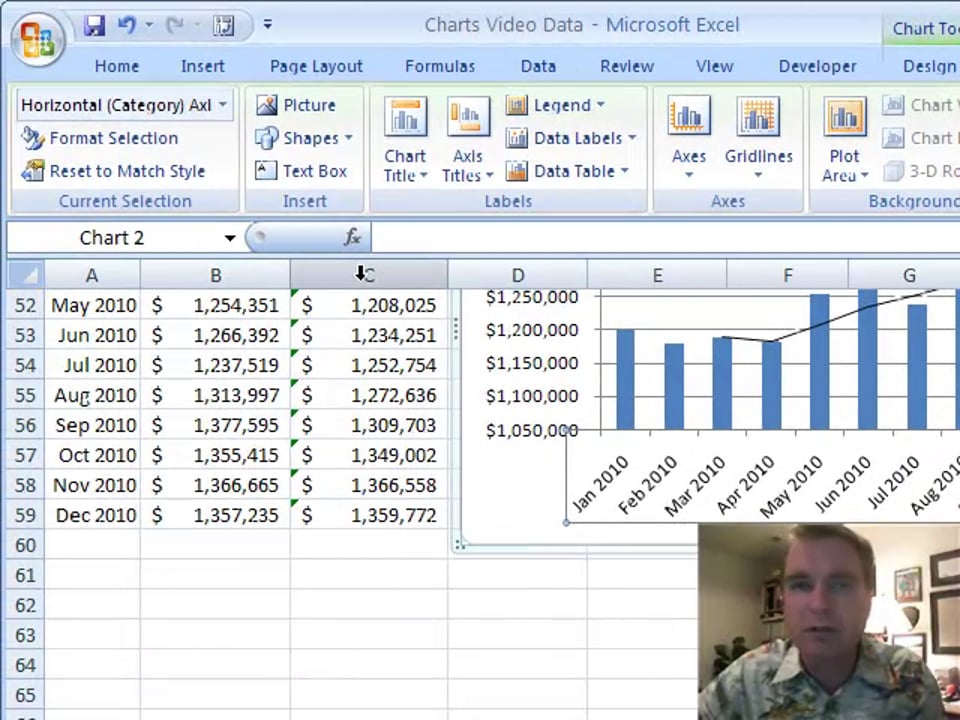Screen dimensions: 960x720
Task: Open the Page Layout tab
Action: tap(317, 66)
